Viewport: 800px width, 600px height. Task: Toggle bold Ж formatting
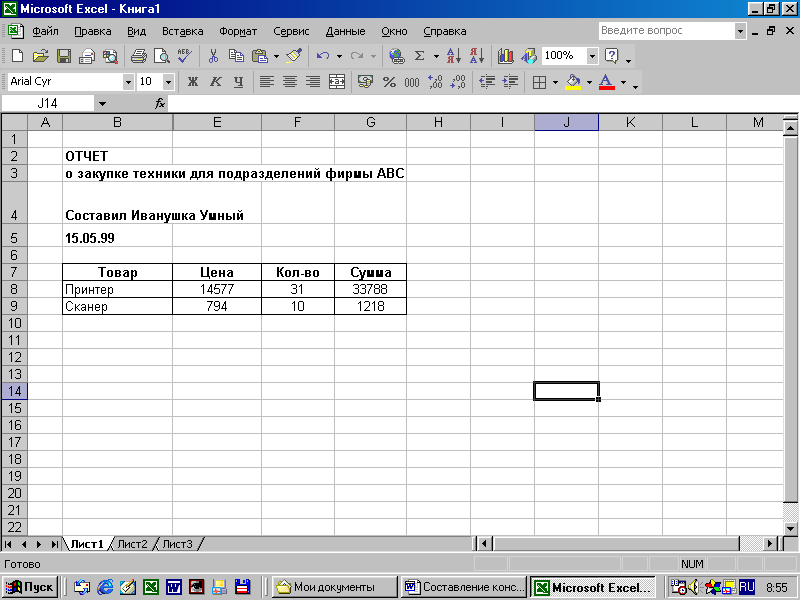click(x=192, y=82)
